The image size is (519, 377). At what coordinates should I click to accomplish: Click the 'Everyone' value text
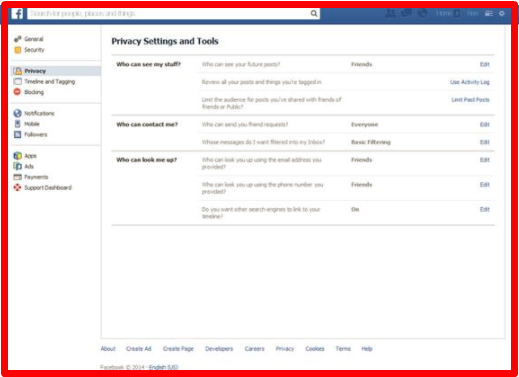(x=364, y=124)
